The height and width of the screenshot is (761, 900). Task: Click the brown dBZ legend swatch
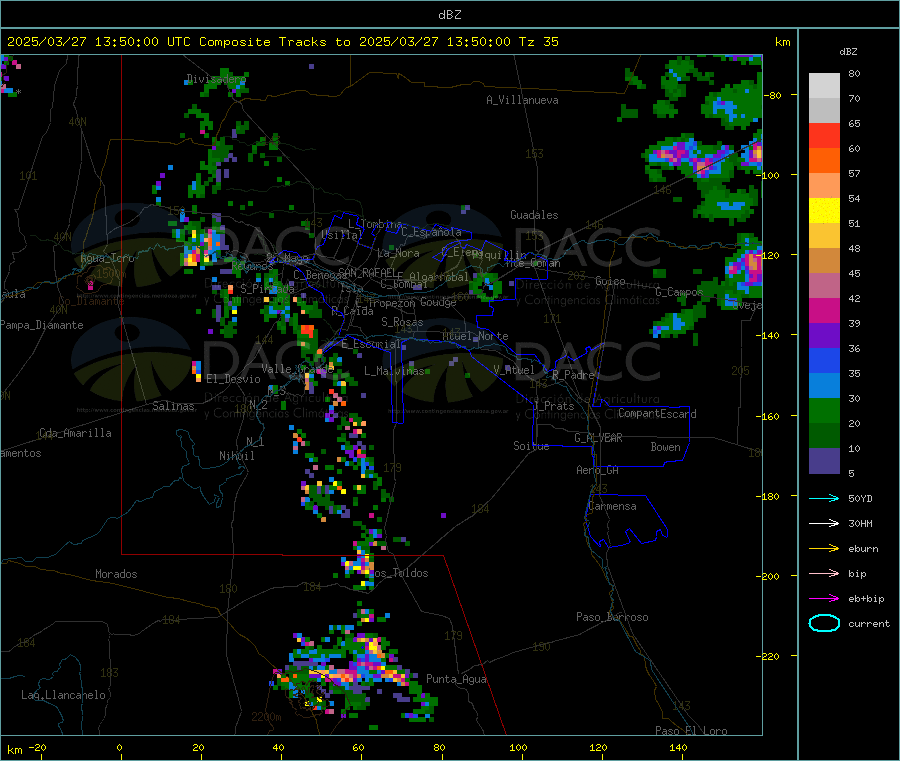(x=824, y=261)
